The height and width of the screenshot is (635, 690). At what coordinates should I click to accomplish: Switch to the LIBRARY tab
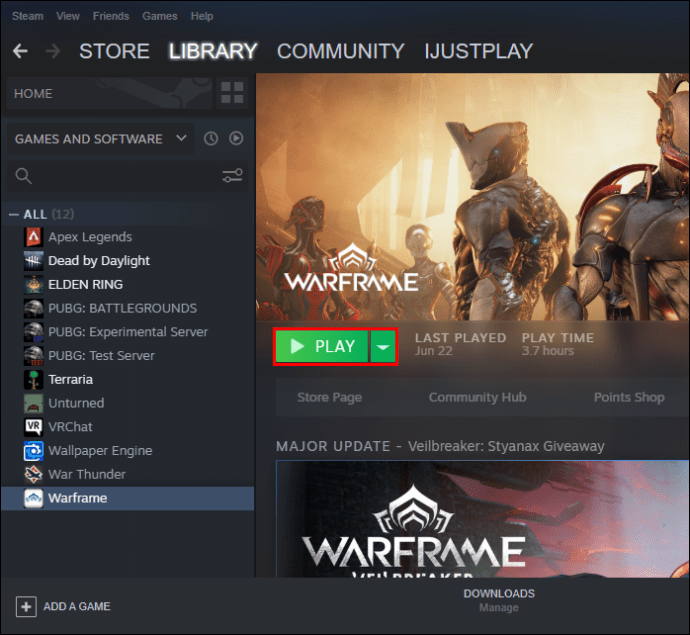213,51
